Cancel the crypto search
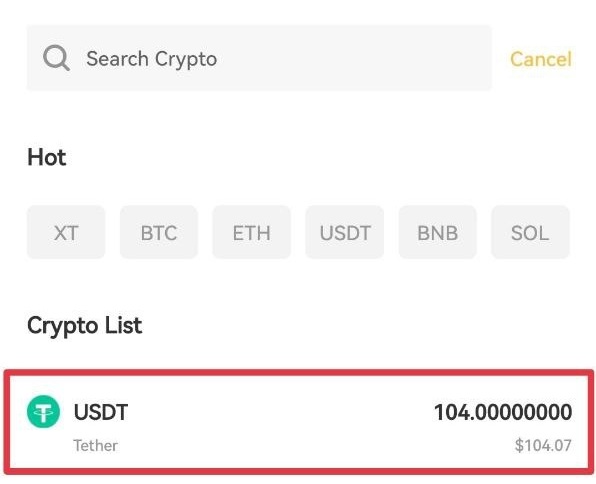 point(541,59)
